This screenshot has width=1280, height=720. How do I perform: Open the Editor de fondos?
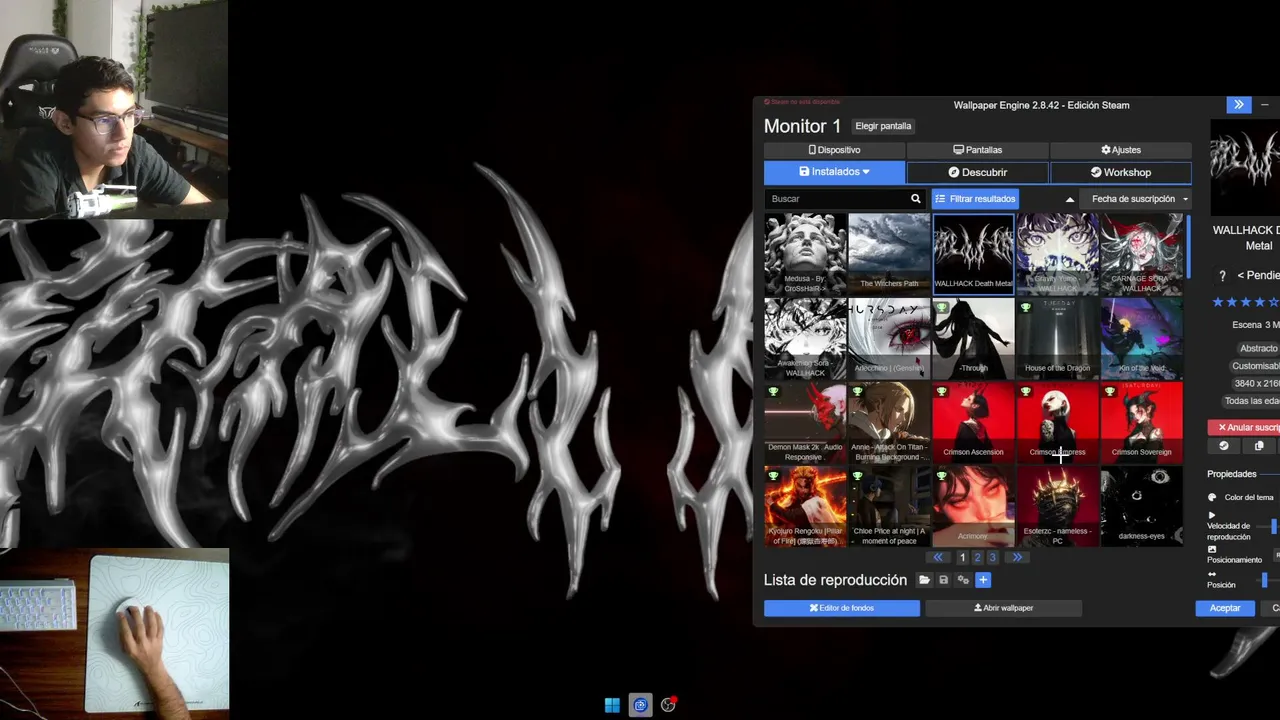842,608
